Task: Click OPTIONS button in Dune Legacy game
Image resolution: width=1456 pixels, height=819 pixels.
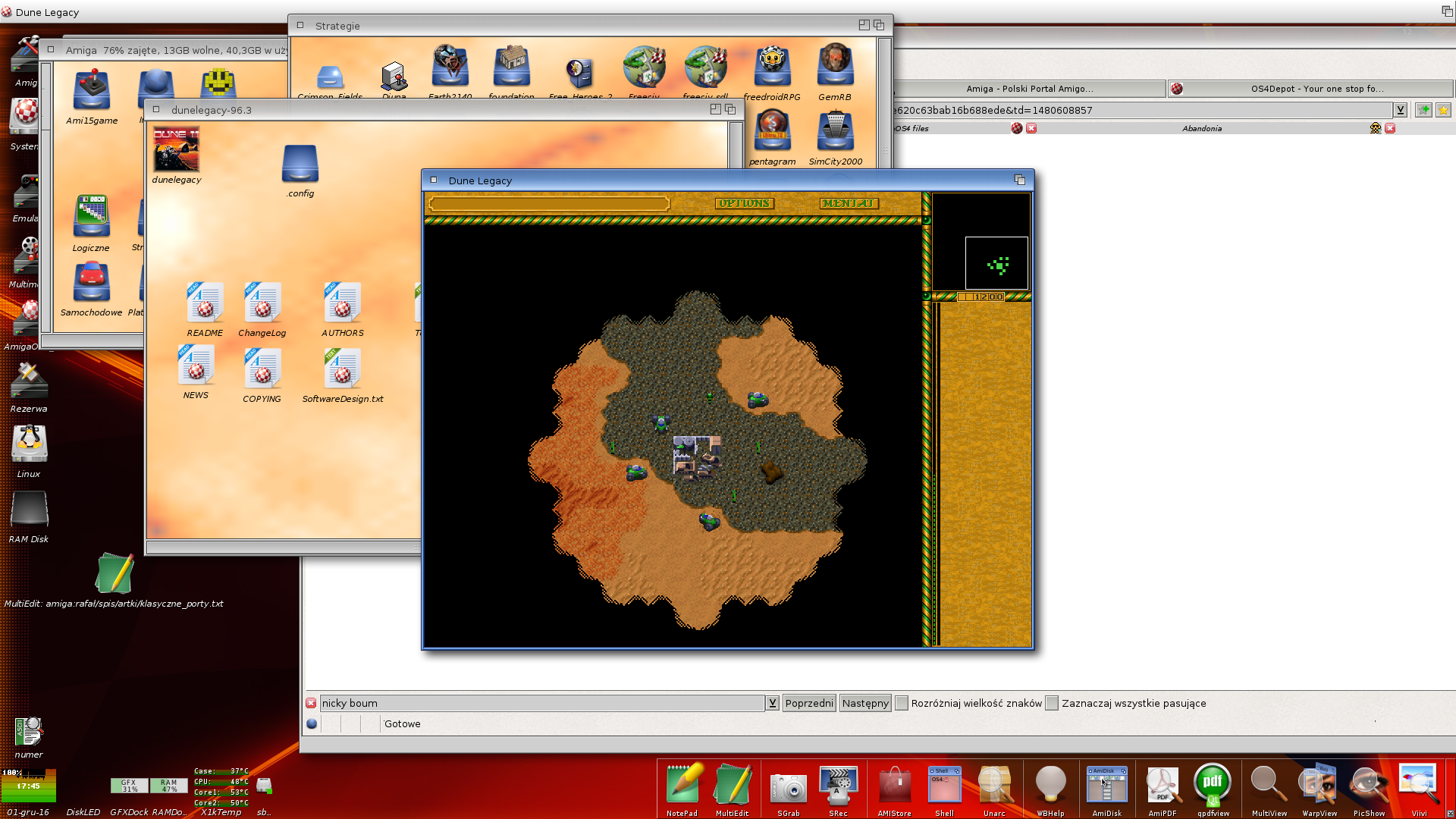Action: coord(745,203)
